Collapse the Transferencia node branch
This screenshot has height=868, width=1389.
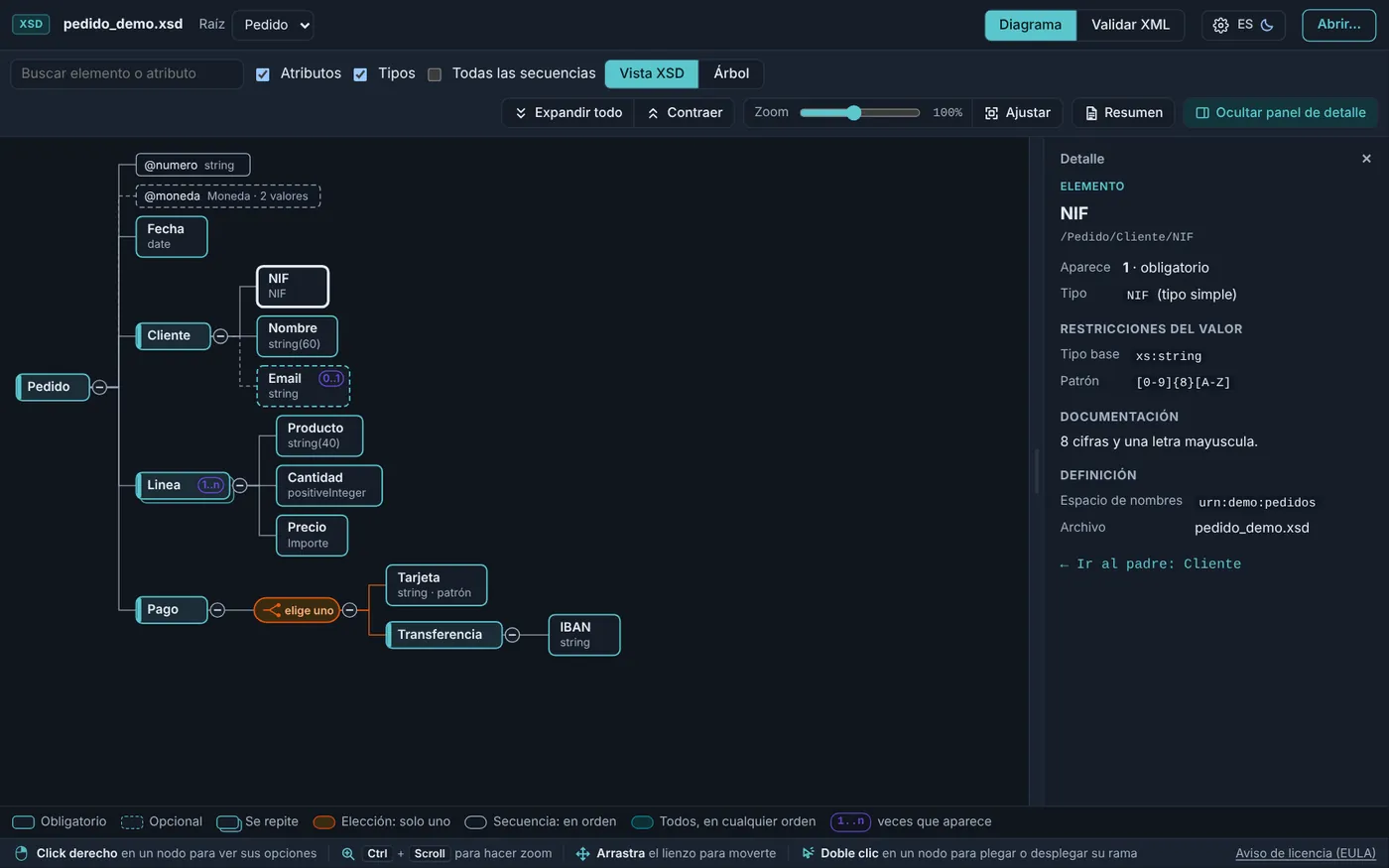point(512,635)
